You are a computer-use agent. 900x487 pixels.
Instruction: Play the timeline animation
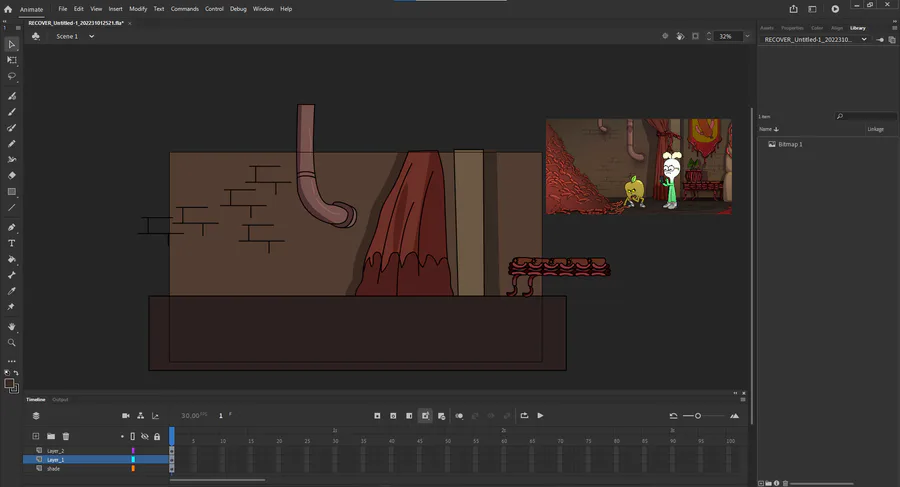pyautogui.click(x=540, y=415)
